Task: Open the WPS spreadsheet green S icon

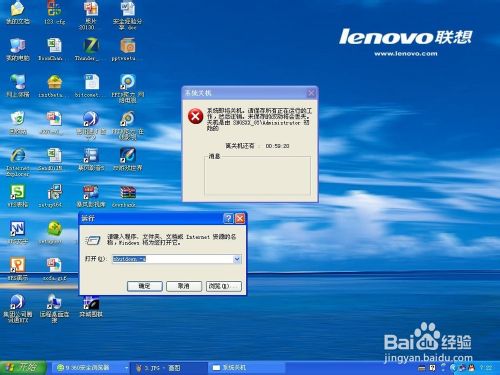Action: 17,193
